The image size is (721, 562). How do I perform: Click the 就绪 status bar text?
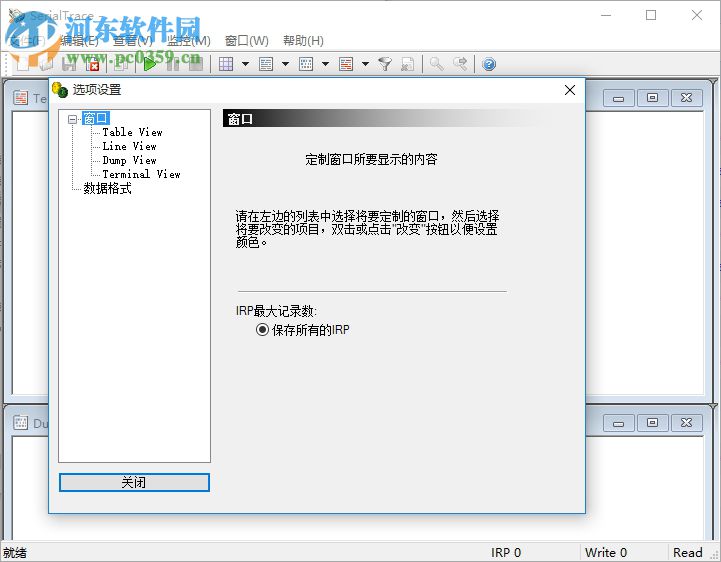pos(15,552)
